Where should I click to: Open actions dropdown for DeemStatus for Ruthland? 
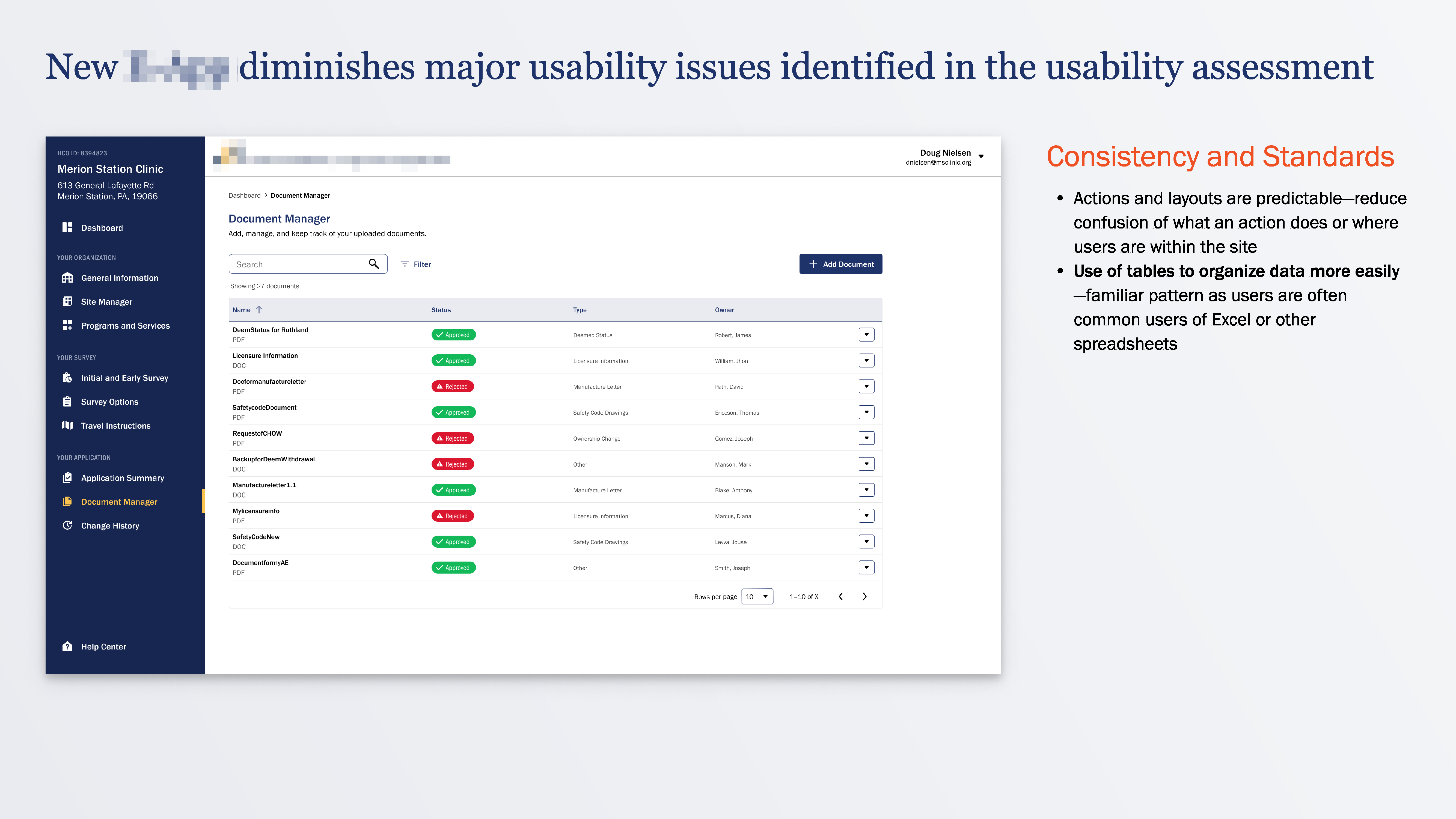coord(866,335)
